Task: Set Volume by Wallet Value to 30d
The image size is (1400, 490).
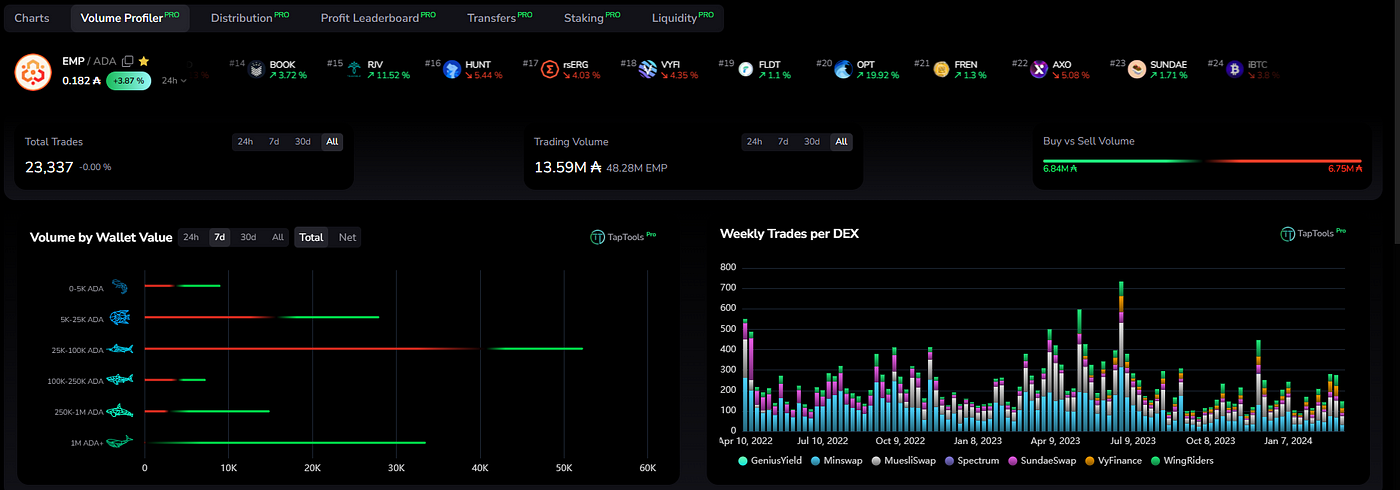Action: click(x=248, y=237)
